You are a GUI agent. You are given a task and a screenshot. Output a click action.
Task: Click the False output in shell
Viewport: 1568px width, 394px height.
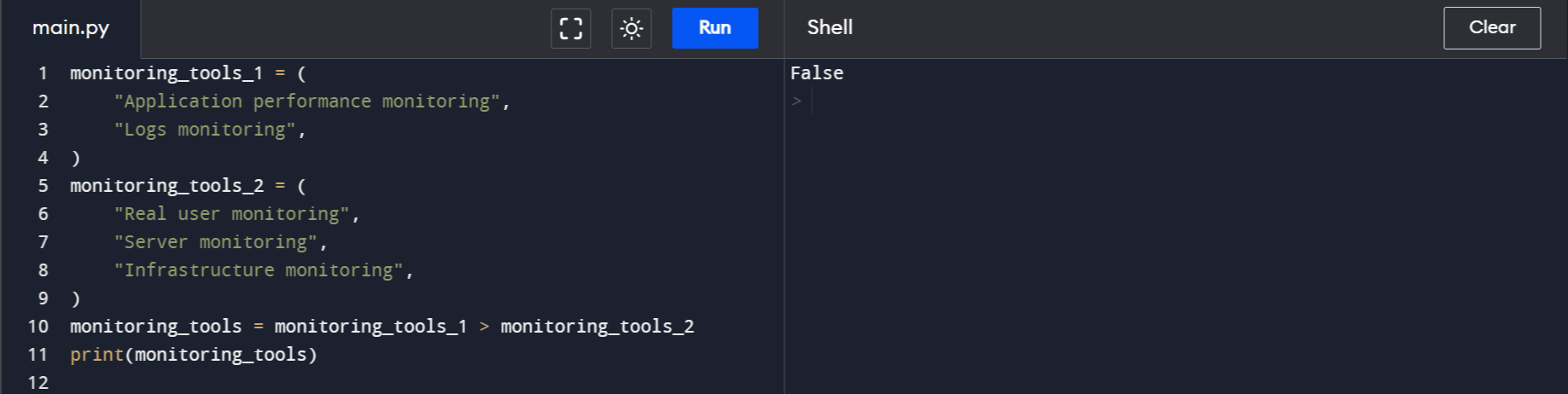click(x=817, y=73)
